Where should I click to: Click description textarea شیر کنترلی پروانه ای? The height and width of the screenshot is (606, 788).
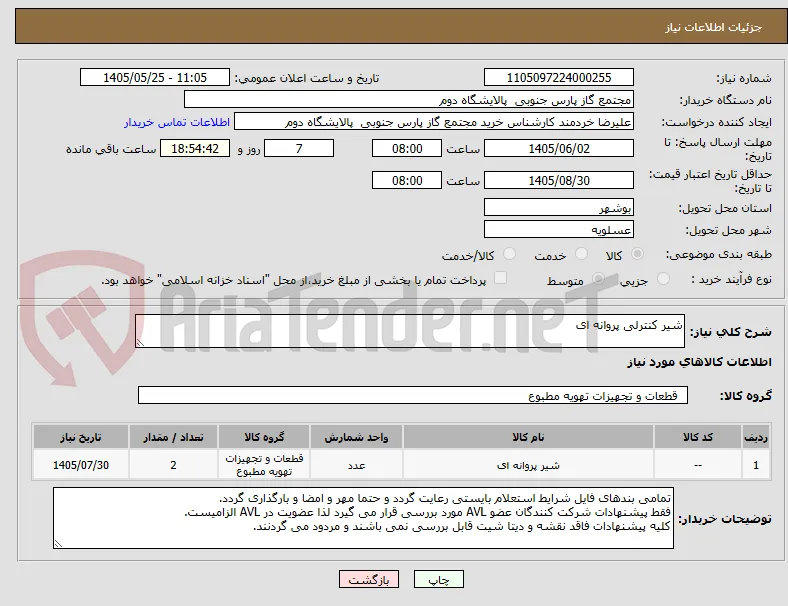(410, 331)
